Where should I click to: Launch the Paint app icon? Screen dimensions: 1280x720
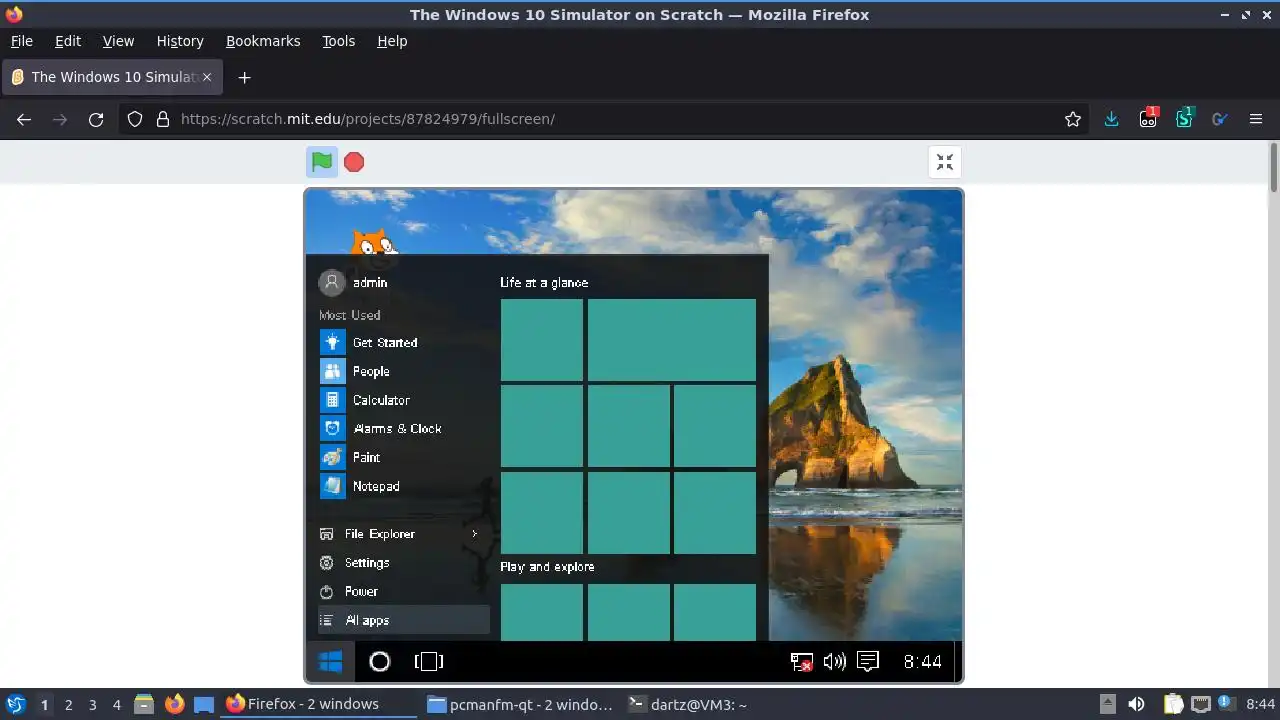pyautogui.click(x=332, y=457)
